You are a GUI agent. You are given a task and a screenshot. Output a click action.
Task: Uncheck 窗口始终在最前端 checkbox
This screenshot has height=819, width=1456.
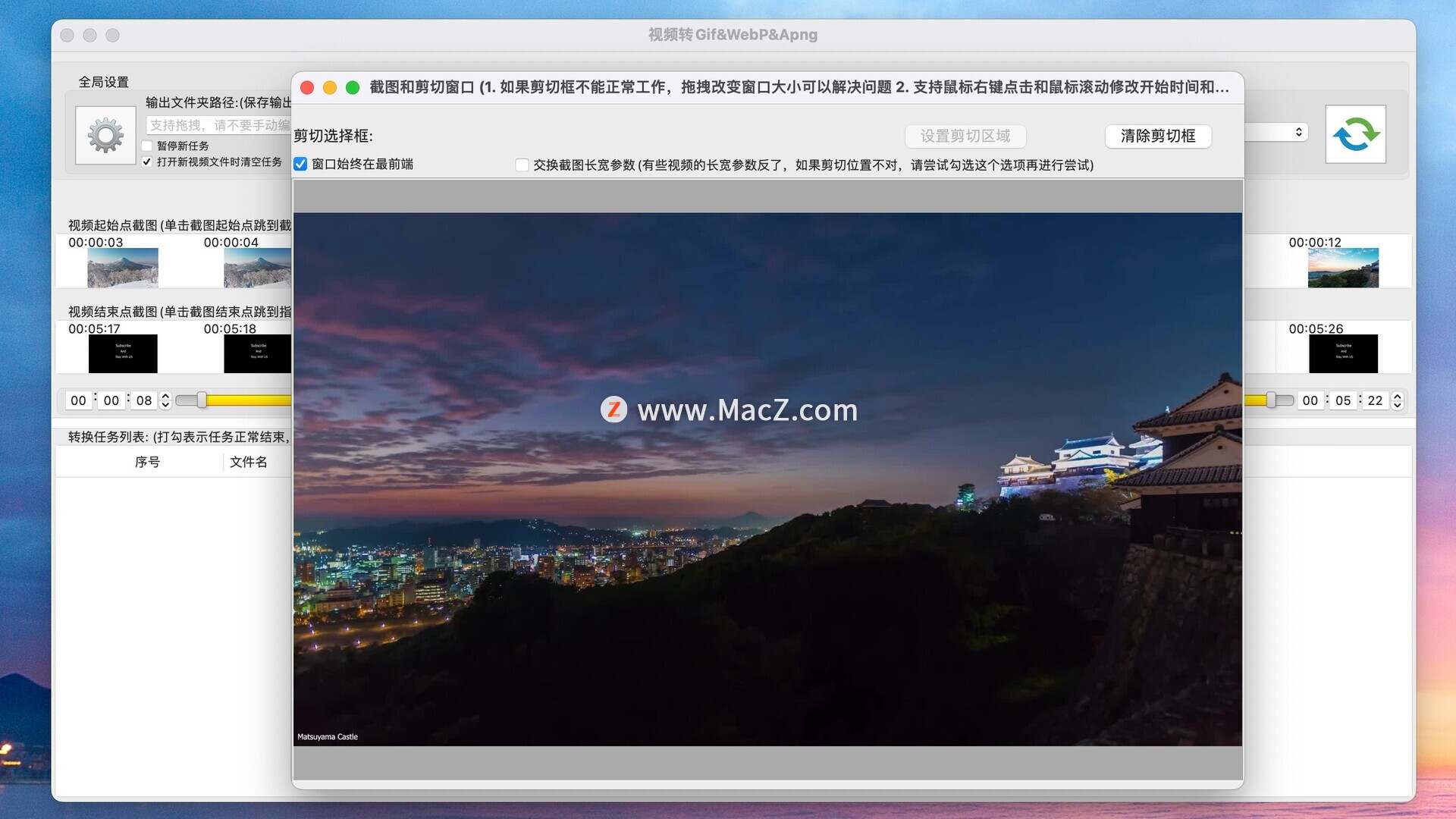(301, 164)
